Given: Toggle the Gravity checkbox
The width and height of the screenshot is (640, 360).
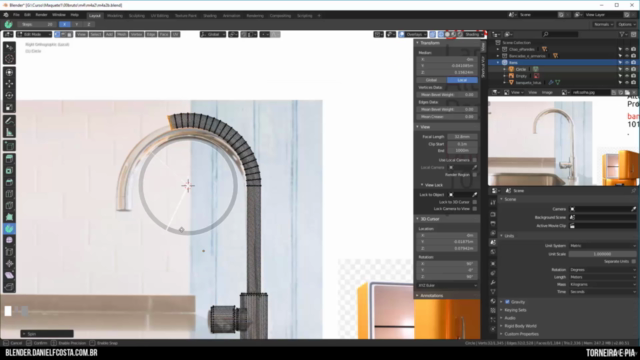Looking at the screenshot, I should coord(507,302).
